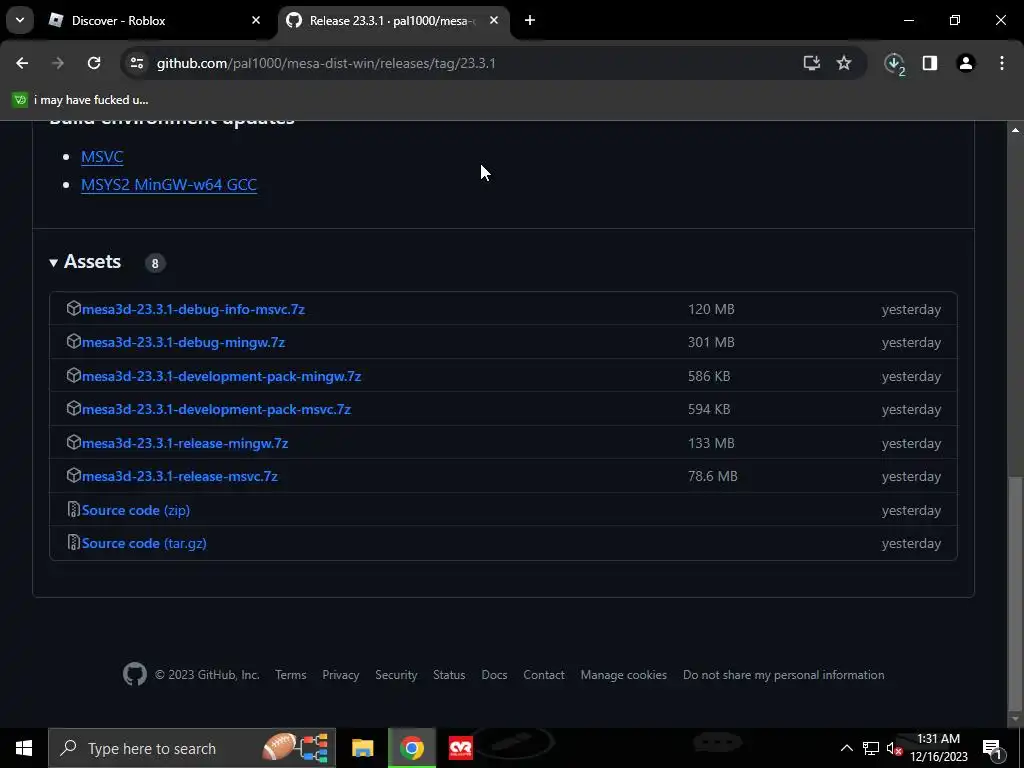This screenshot has width=1024, height=768.
Task: Open the Windows Start menu
Action: coord(24,748)
